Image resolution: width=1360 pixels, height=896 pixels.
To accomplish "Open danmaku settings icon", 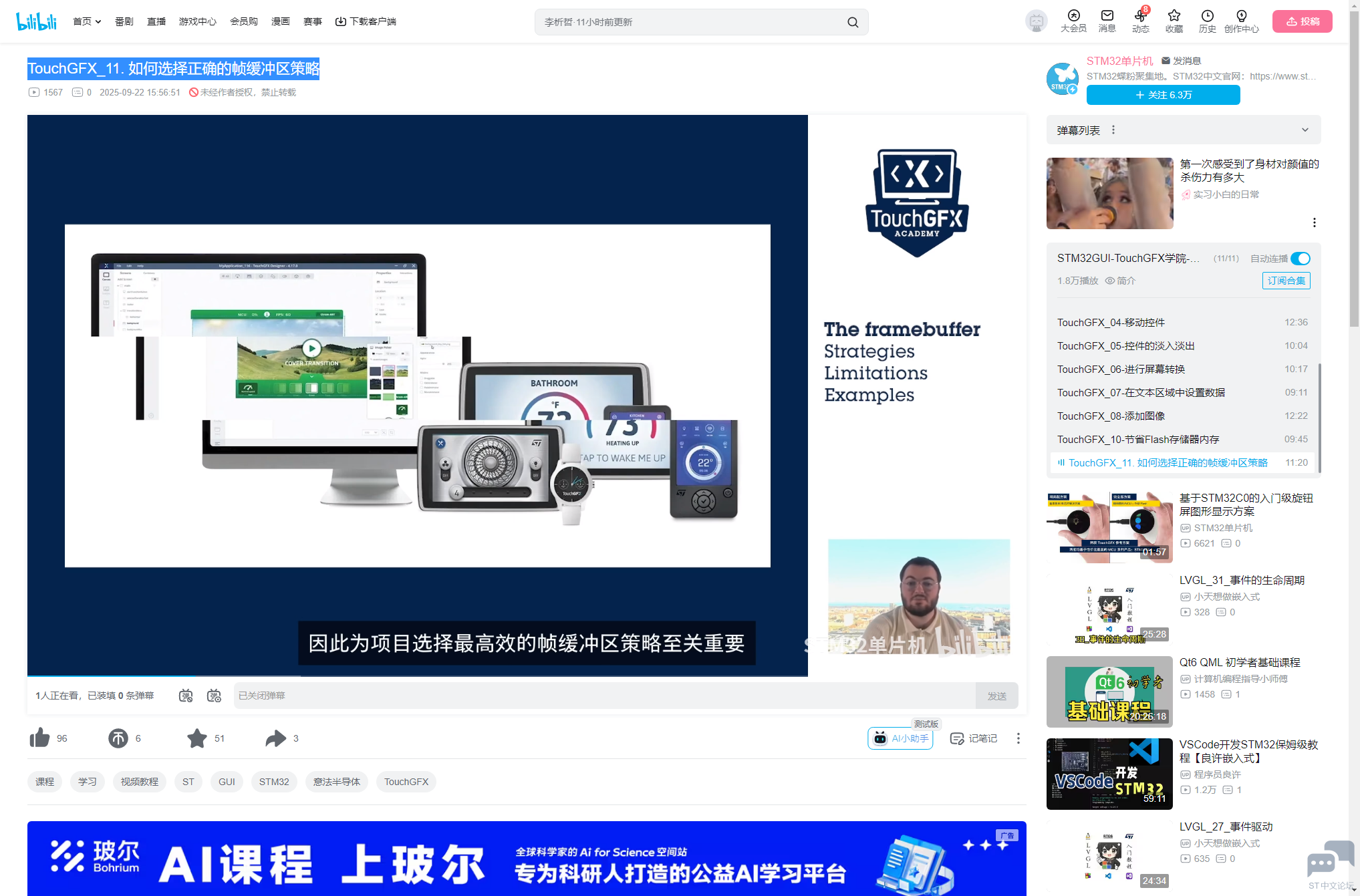I will coord(214,696).
